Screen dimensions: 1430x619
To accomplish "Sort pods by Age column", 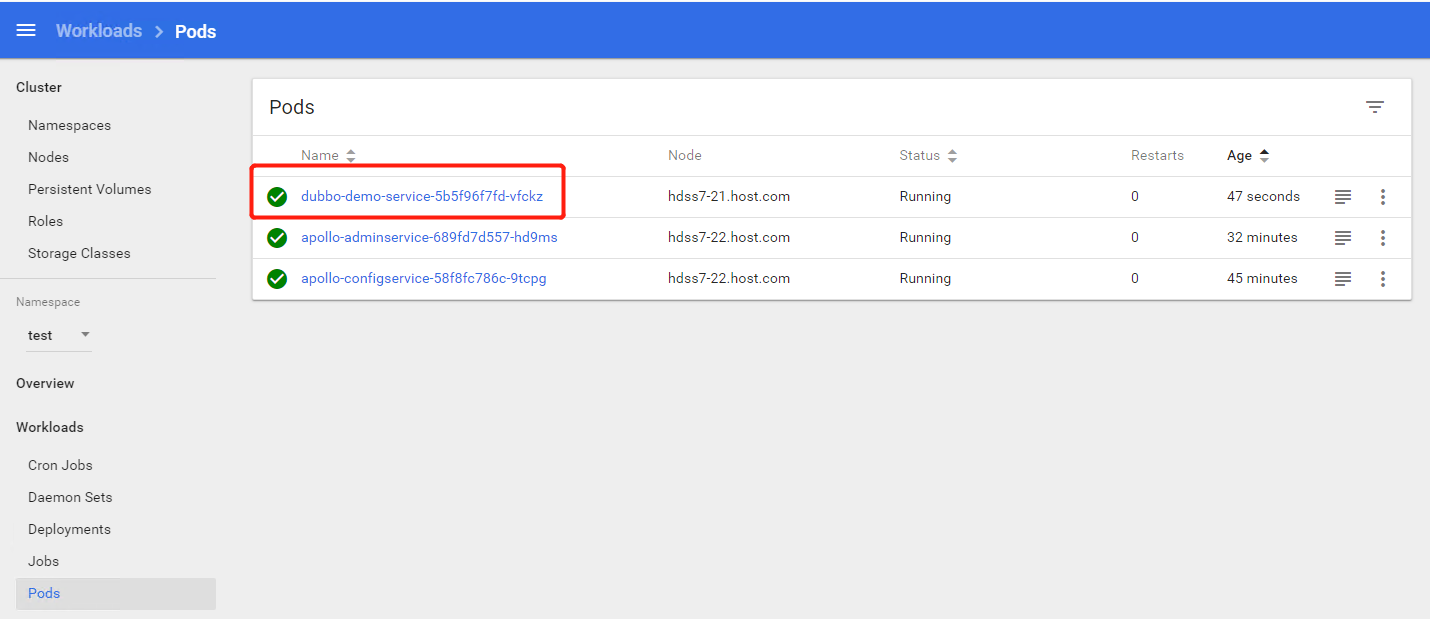I will (1240, 156).
